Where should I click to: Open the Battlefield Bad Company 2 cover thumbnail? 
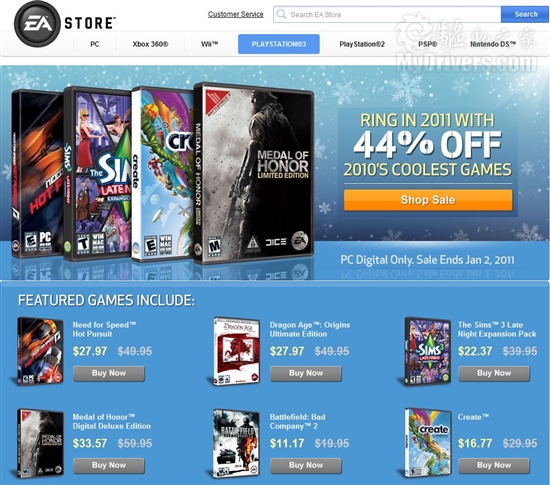pyautogui.click(x=237, y=443)
